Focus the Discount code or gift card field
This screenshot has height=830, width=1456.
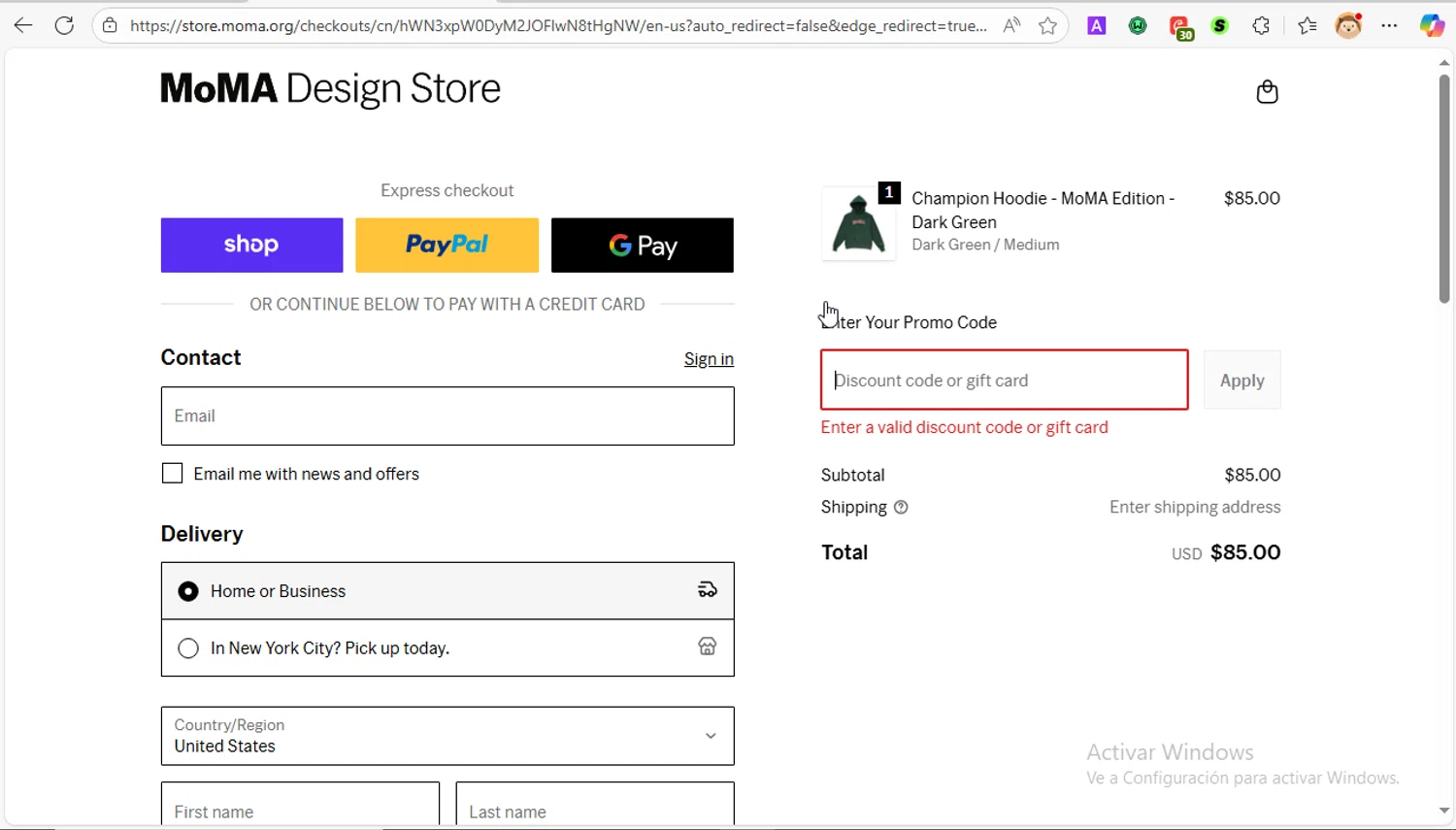pyautogui.click(x=1005, y=380)
